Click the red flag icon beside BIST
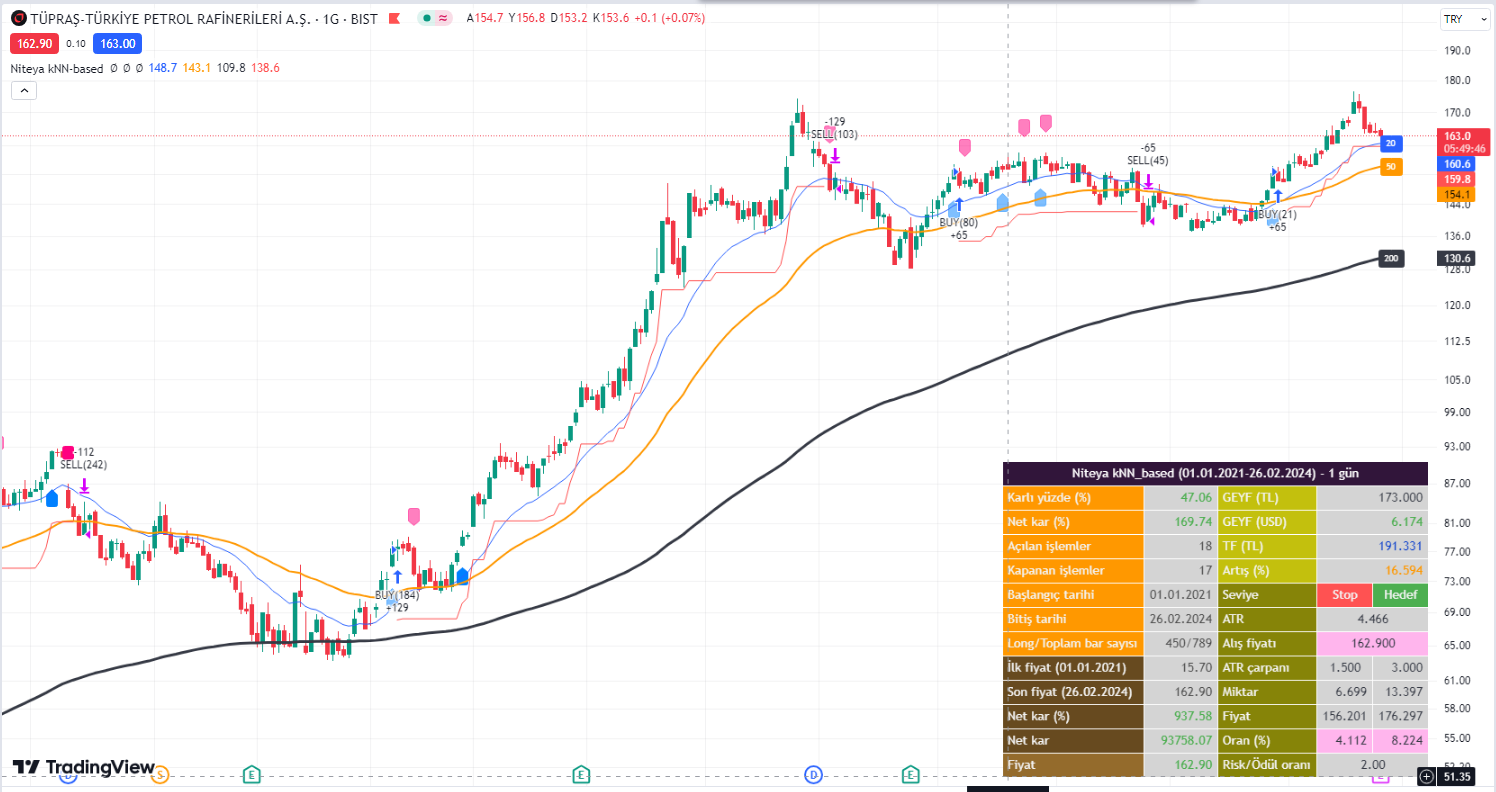Image resolution: width=1496 pixels, height=792 pixels. [395, 18]
